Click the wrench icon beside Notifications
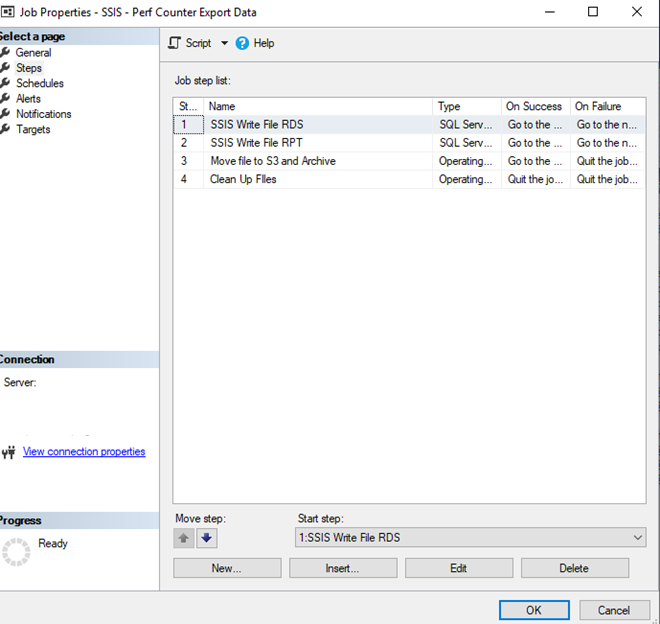This screenshot has width=660, height=624. point(5,114)
